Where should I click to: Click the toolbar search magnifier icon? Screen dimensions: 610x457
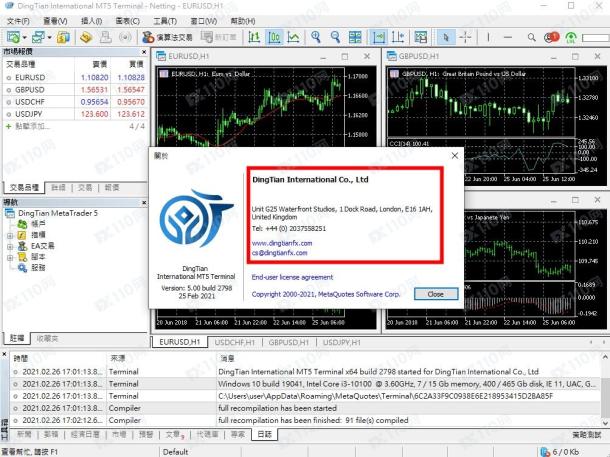pyautogui.click(x=531, y=37)
